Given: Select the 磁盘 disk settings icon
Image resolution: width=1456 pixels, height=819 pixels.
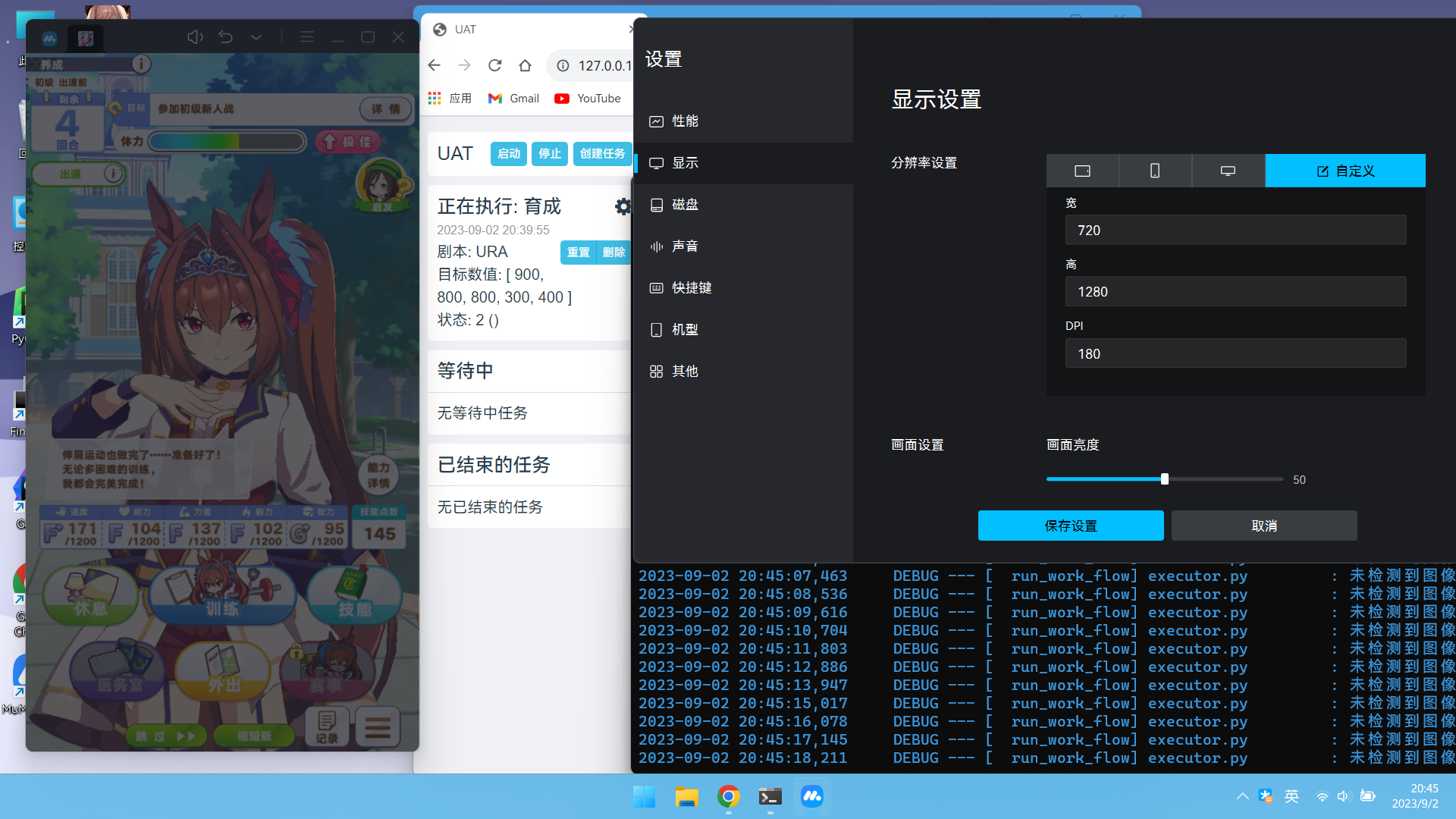Looking at the screenshot, I should 657,205.
